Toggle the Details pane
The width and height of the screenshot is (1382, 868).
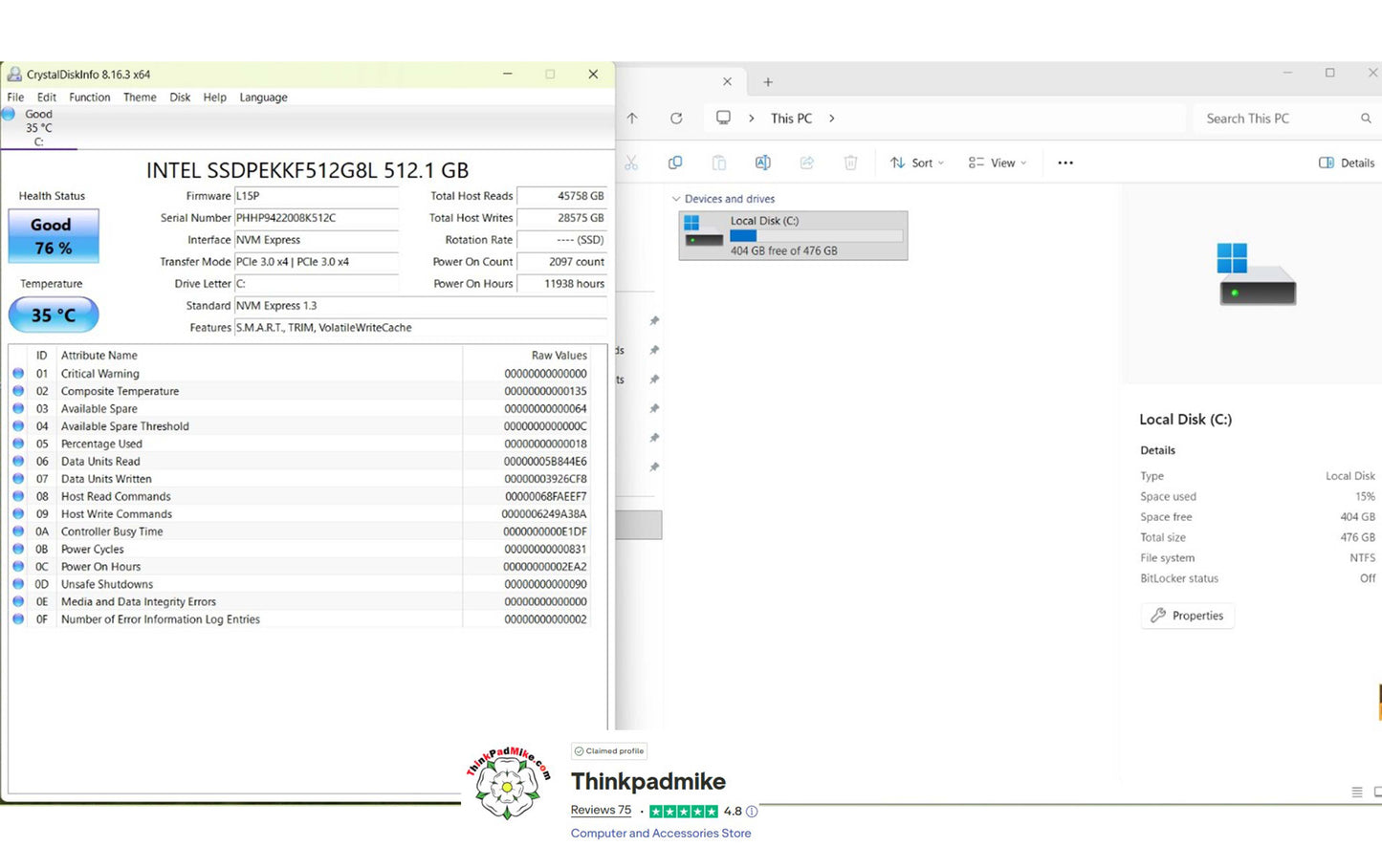point(1347,163)
